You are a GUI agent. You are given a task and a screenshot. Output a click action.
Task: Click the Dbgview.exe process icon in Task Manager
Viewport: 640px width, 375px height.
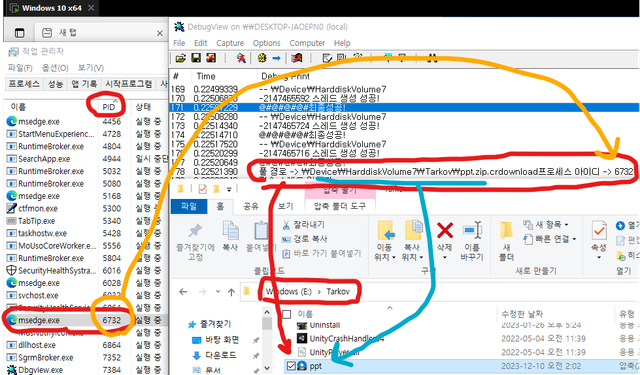point(12,370)
